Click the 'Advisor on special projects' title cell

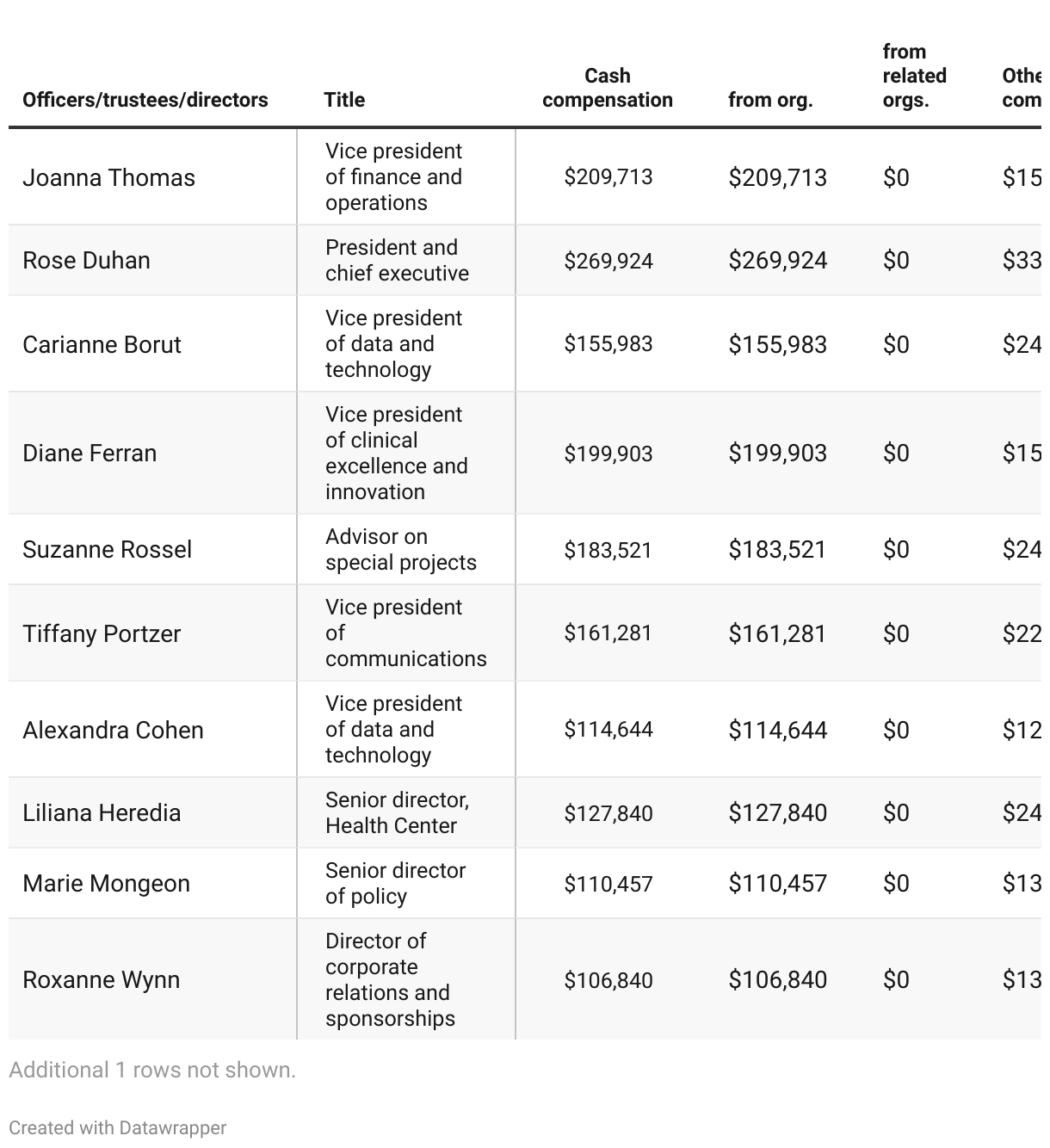(400, 549)
